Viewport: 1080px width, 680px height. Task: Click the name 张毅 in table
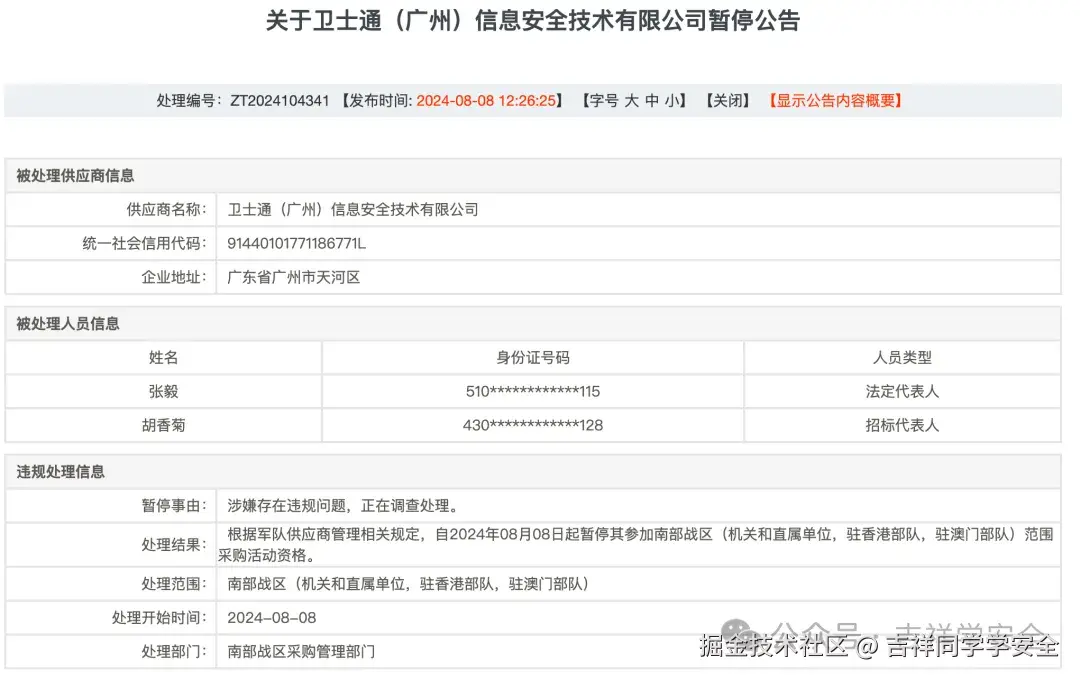[162, 391]
